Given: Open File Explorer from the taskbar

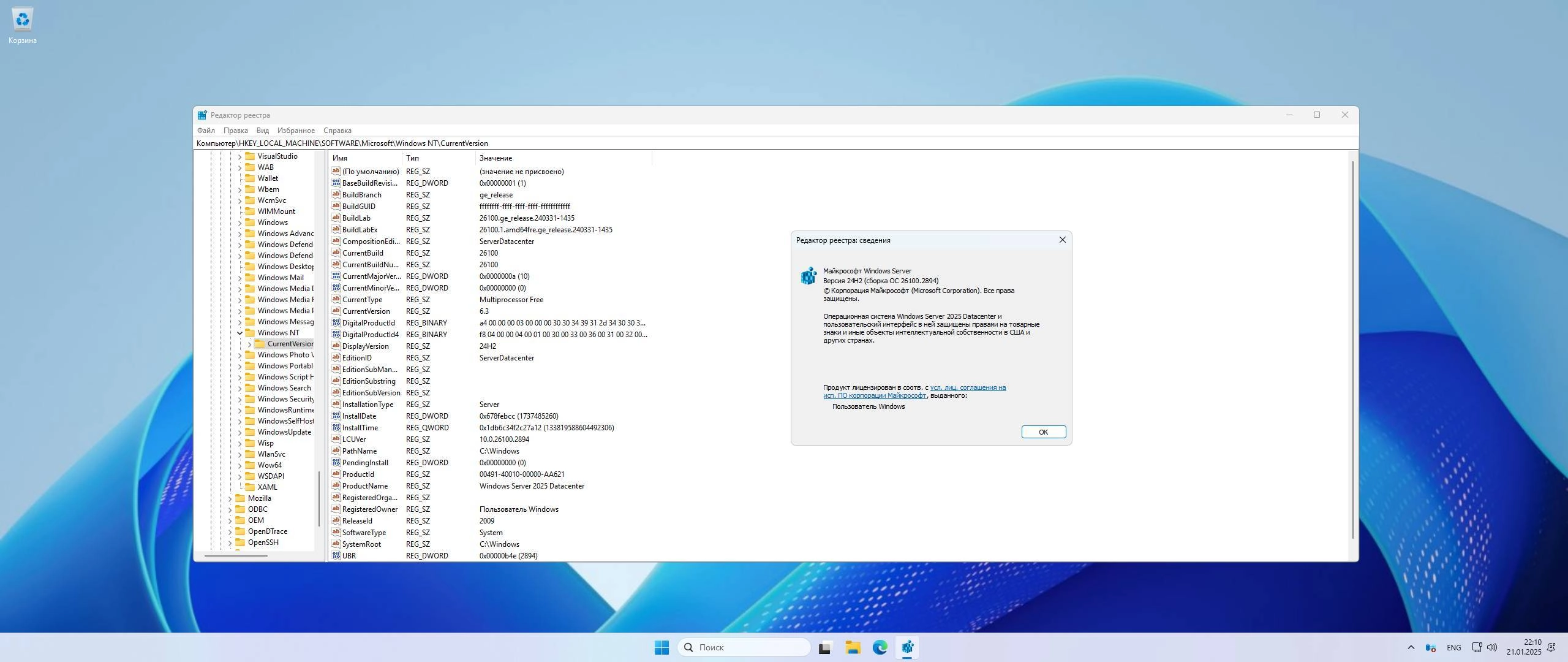Looking at the screenshot, I should coord(853,647).
